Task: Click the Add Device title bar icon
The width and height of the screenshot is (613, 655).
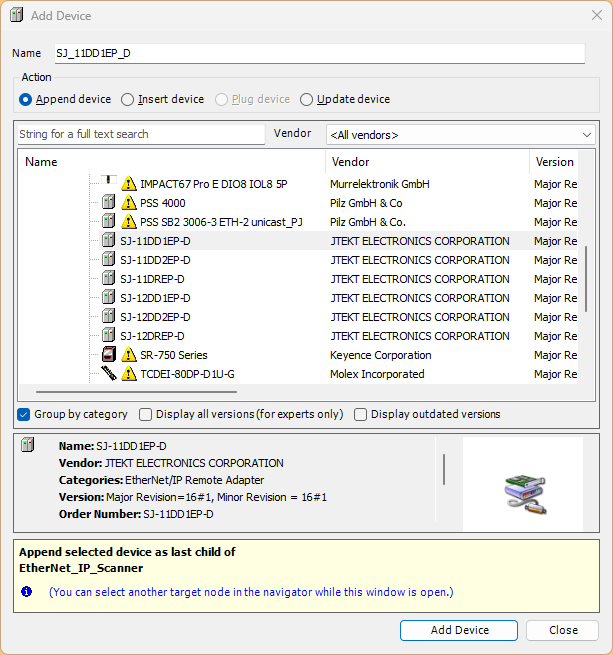Action: point(17,15)
